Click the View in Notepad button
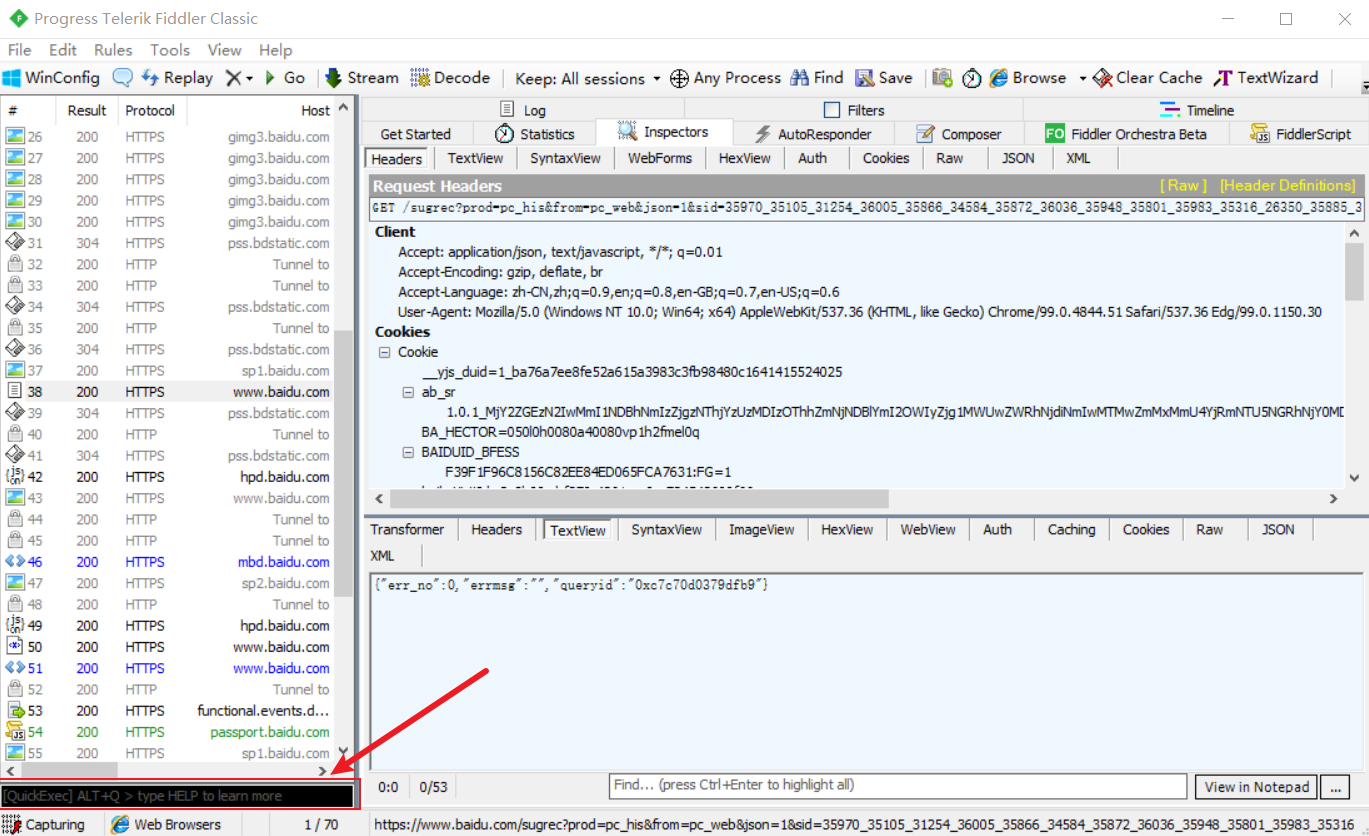Viewport: 1369px width, 836px height. coord(1257,787)
